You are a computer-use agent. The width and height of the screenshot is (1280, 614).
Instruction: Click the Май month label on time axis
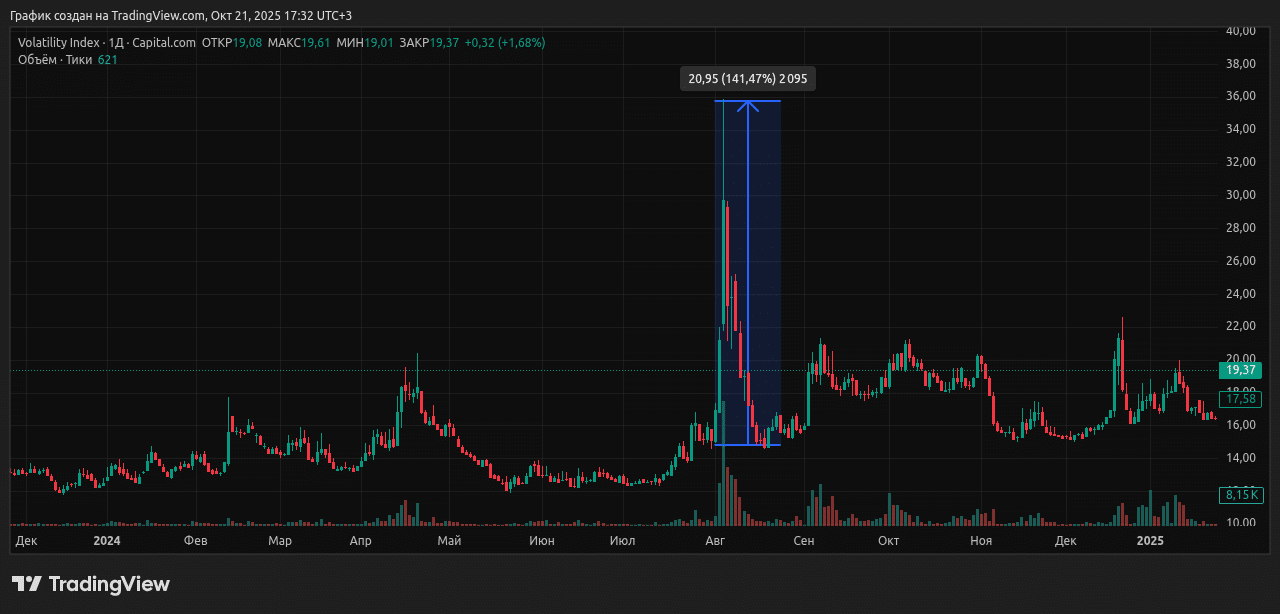click(x=449, y=541)
